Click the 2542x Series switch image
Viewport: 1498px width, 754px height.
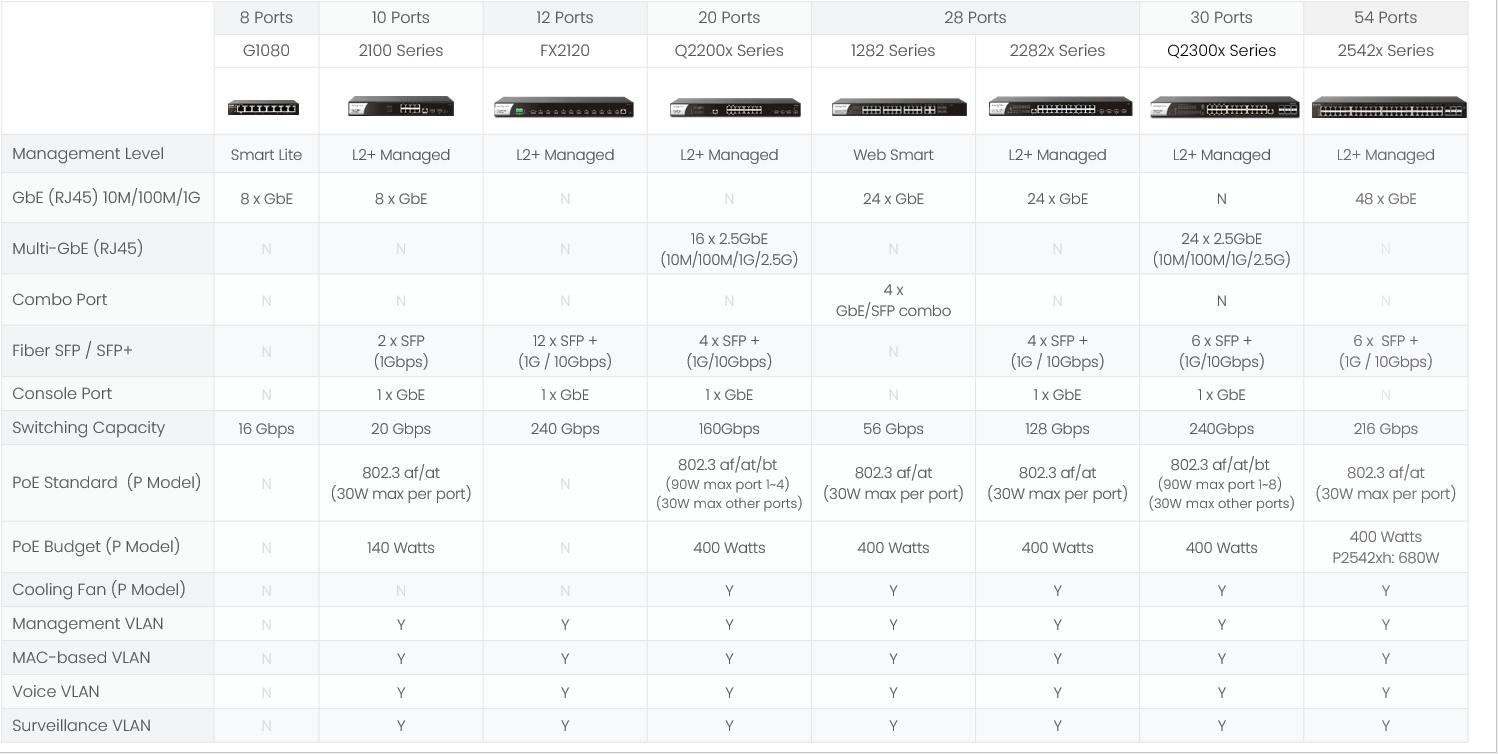click(1389, 108)
